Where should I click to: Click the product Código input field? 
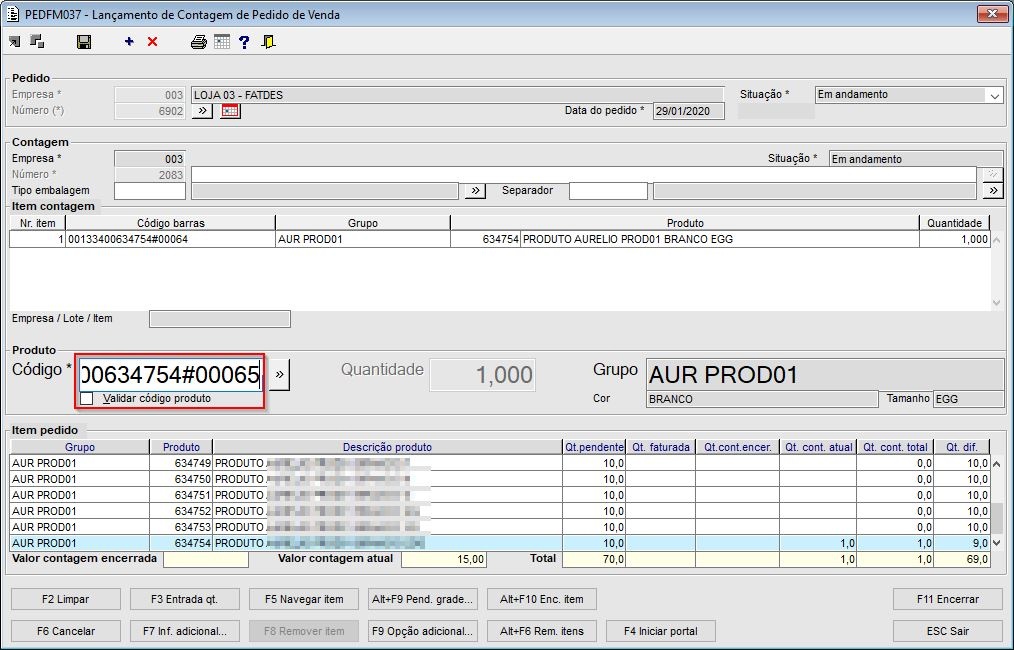[x=170, y=375]
